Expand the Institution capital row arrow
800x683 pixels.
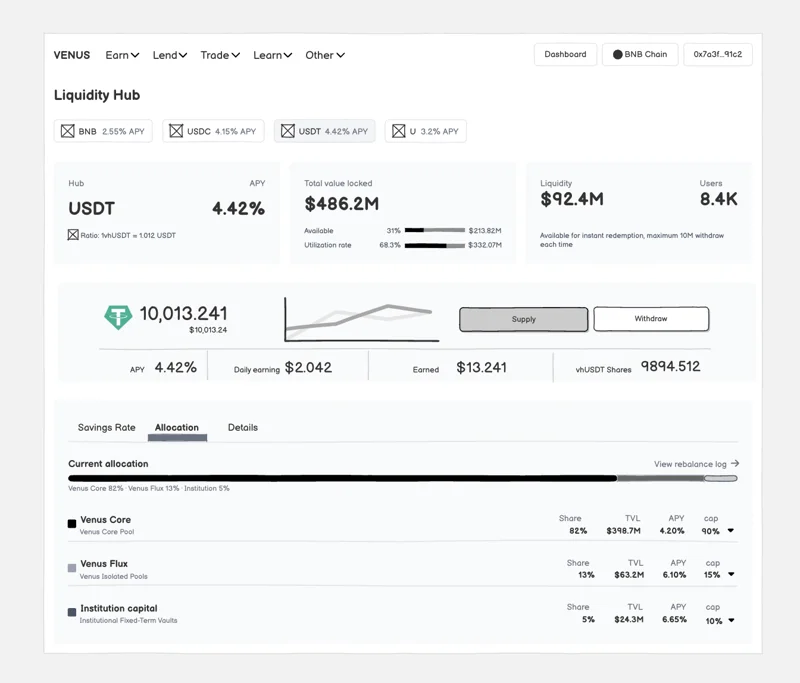coord(731,620)
